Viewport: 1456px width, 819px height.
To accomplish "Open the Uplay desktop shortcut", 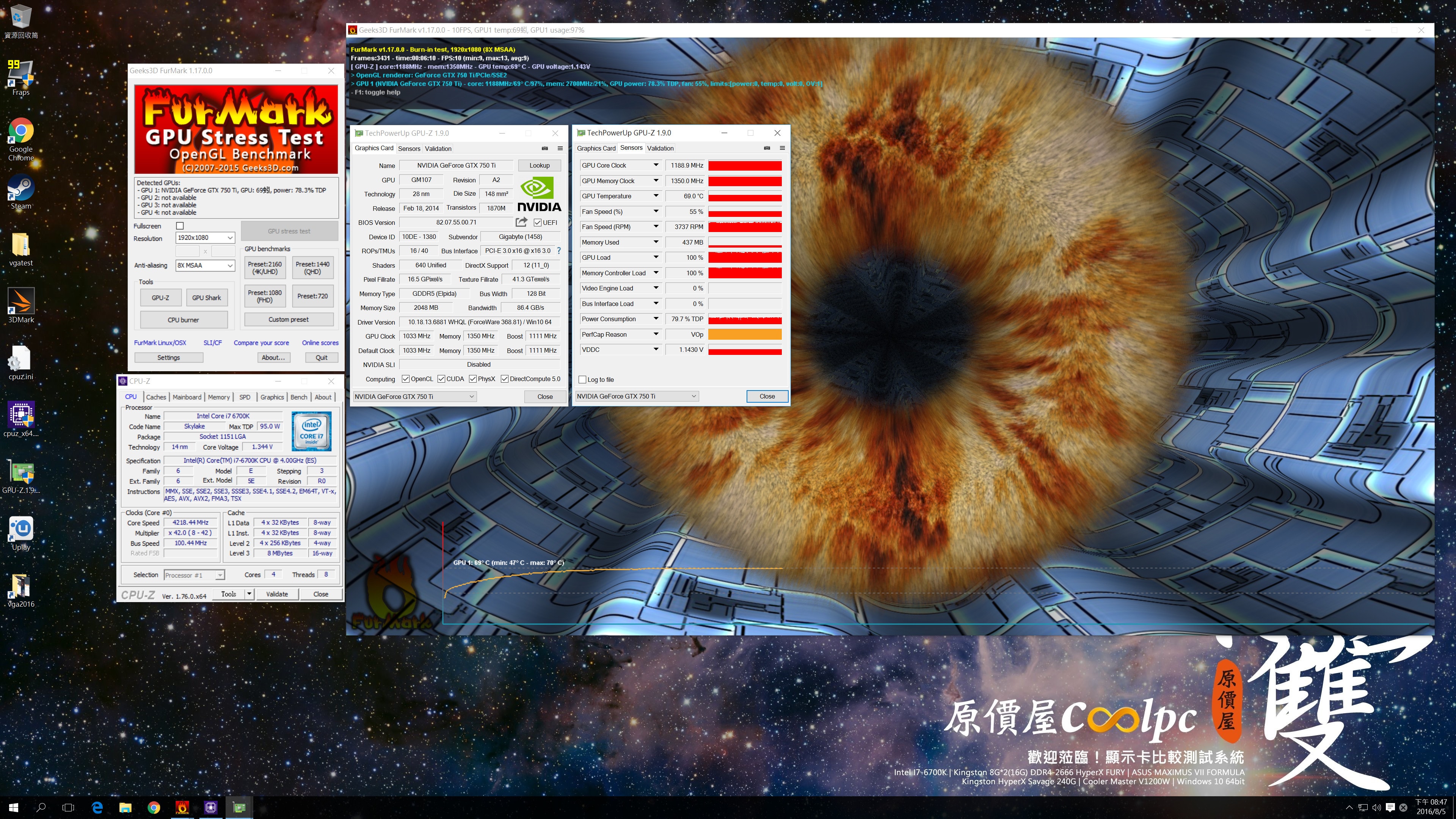I will pos(21,533).
